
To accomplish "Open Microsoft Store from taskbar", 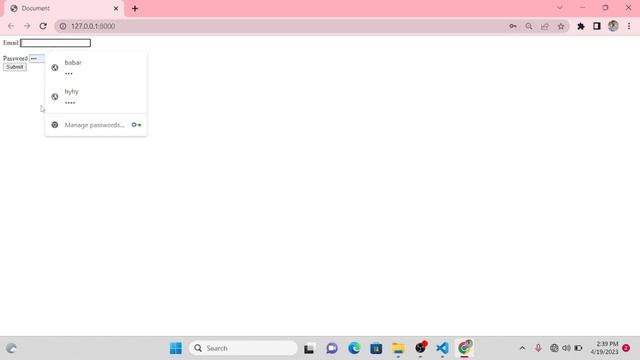I will tap(376, 348).
